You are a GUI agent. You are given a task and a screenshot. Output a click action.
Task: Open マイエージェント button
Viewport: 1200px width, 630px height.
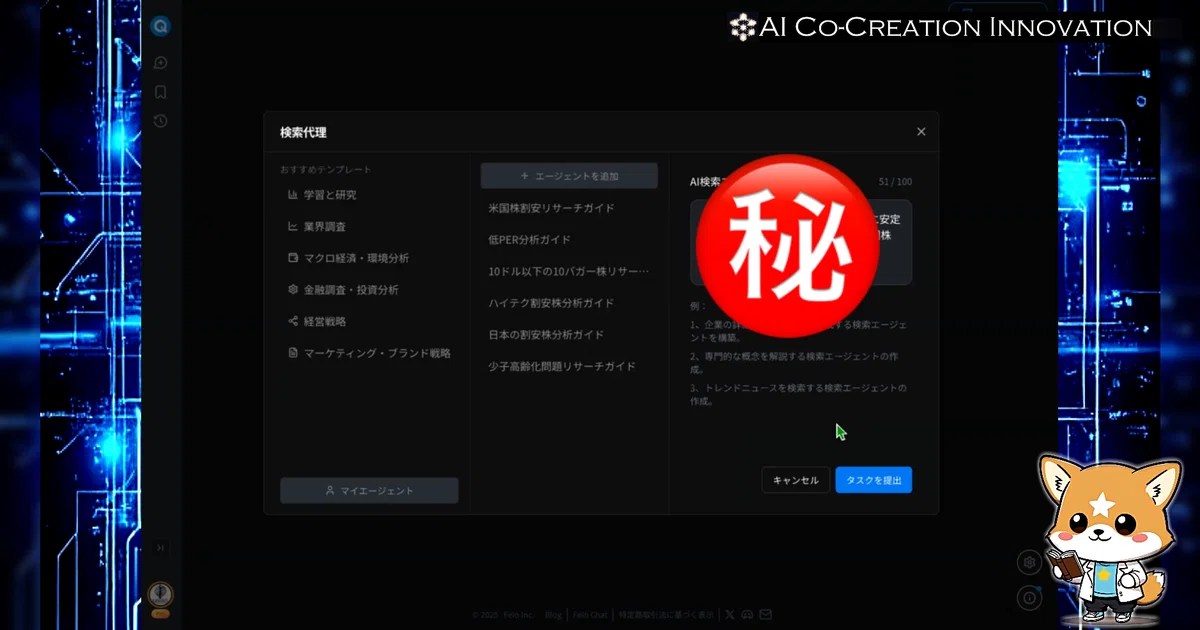pos(369,491)
